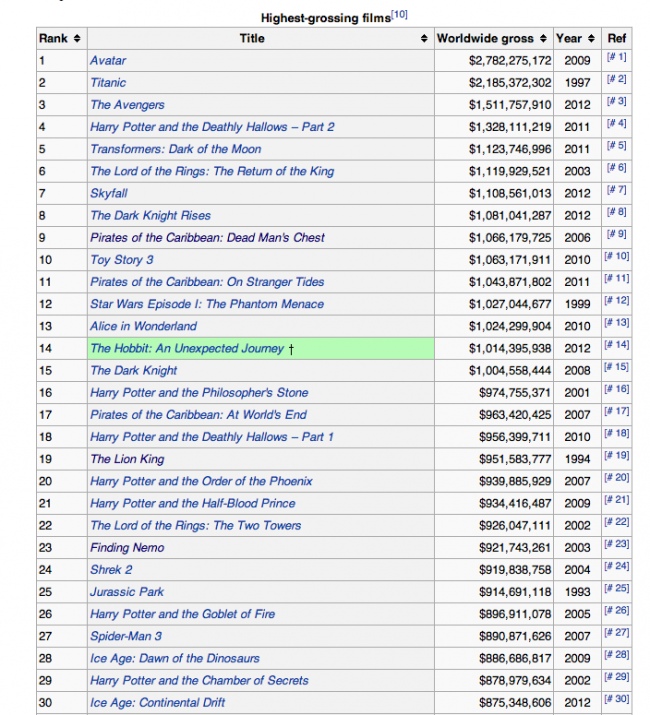Open the Finding Nemo link
This screenshot has width=650, height=715.
pyautogui.click(x=127, y=548)
